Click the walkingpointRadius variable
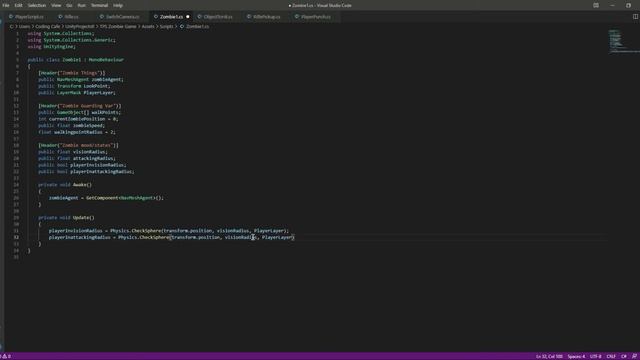 [78, 132]
